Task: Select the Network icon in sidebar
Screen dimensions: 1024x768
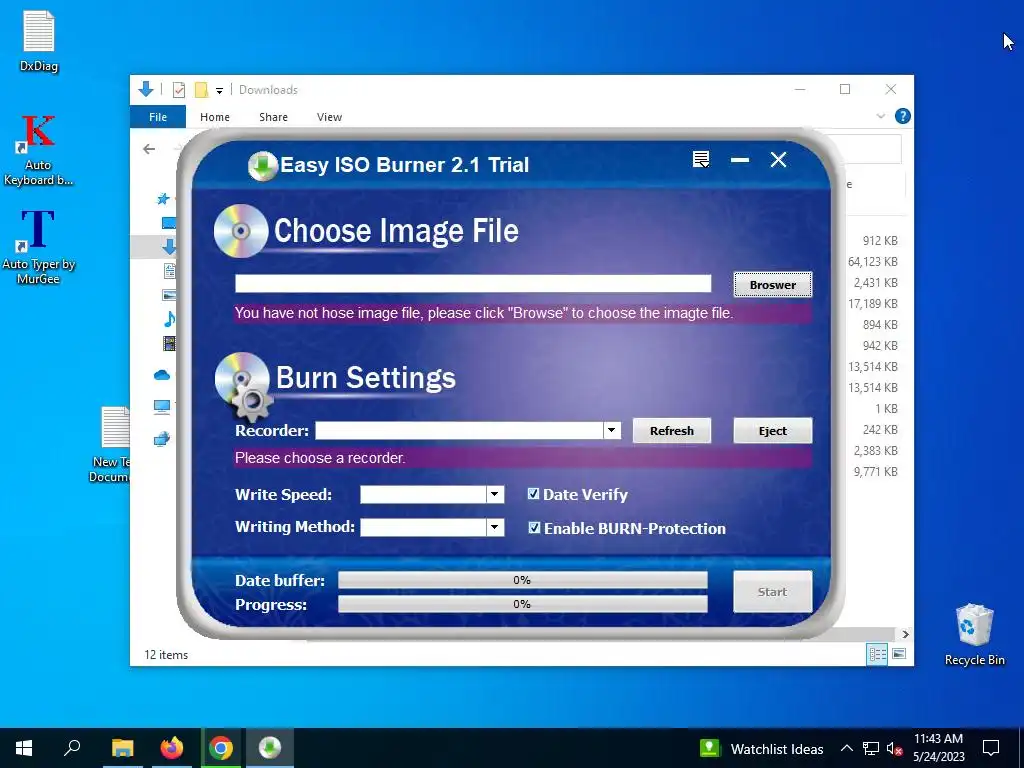Action: tap(162, 439)
